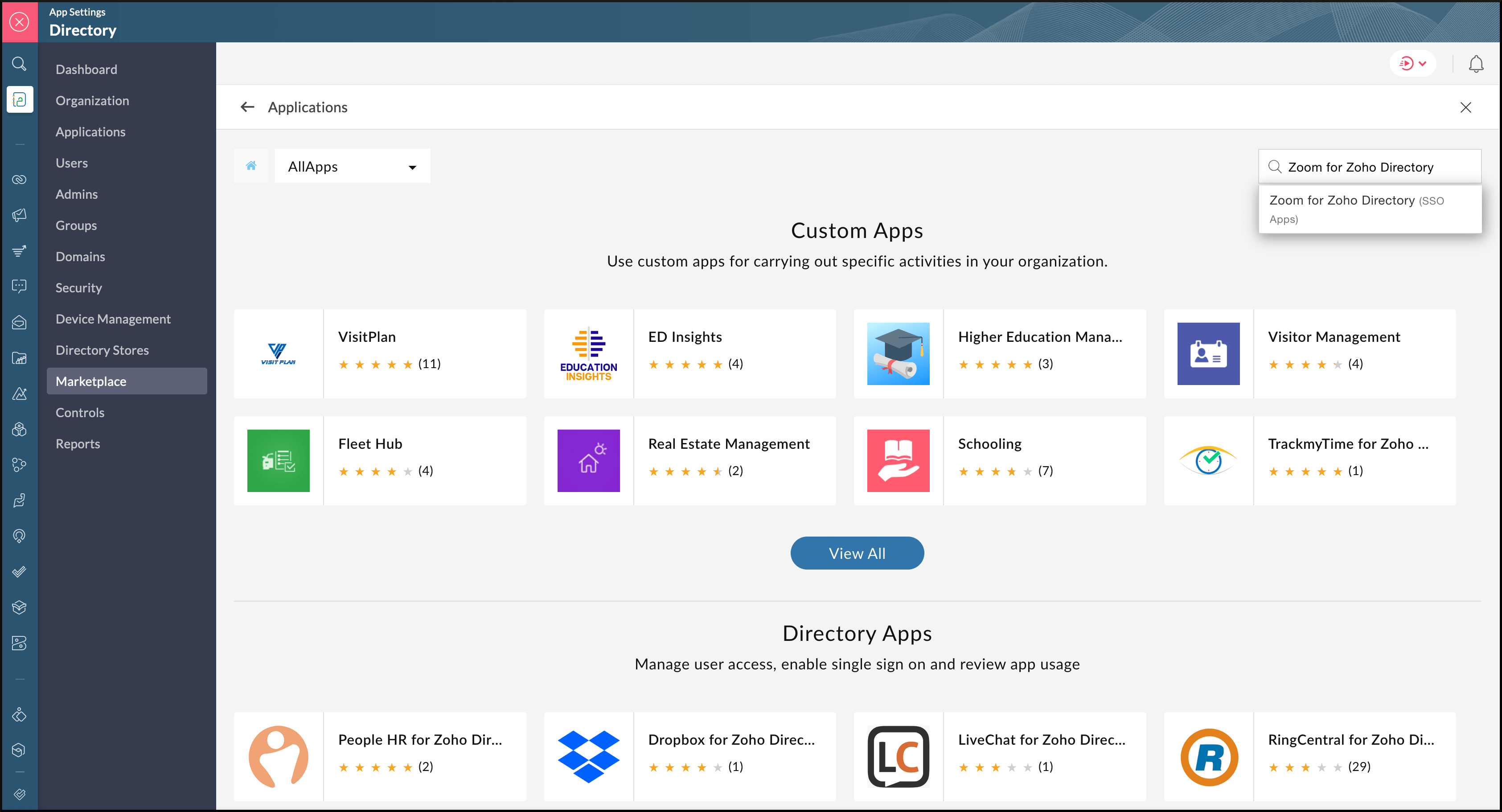Screen dimensions: 1502x812
Task: Click the home icon beside AllApps
Action: (x=251, y=166)
